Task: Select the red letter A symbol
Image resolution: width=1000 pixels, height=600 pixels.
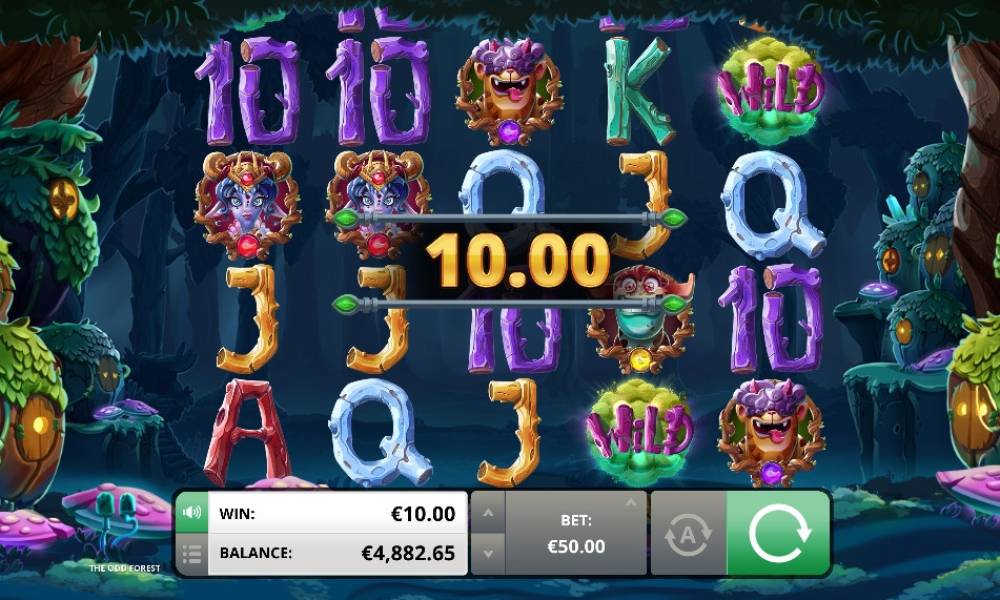Action: (x=247, y=432)
